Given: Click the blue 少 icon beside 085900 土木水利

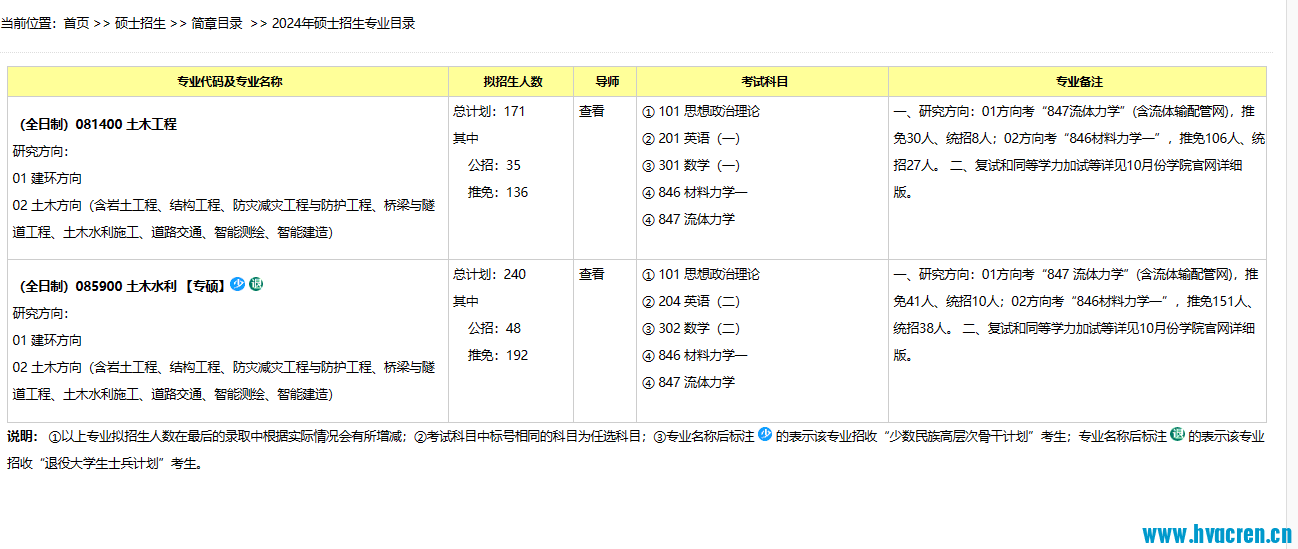Looking at the screenshot, I should point(237,284).
